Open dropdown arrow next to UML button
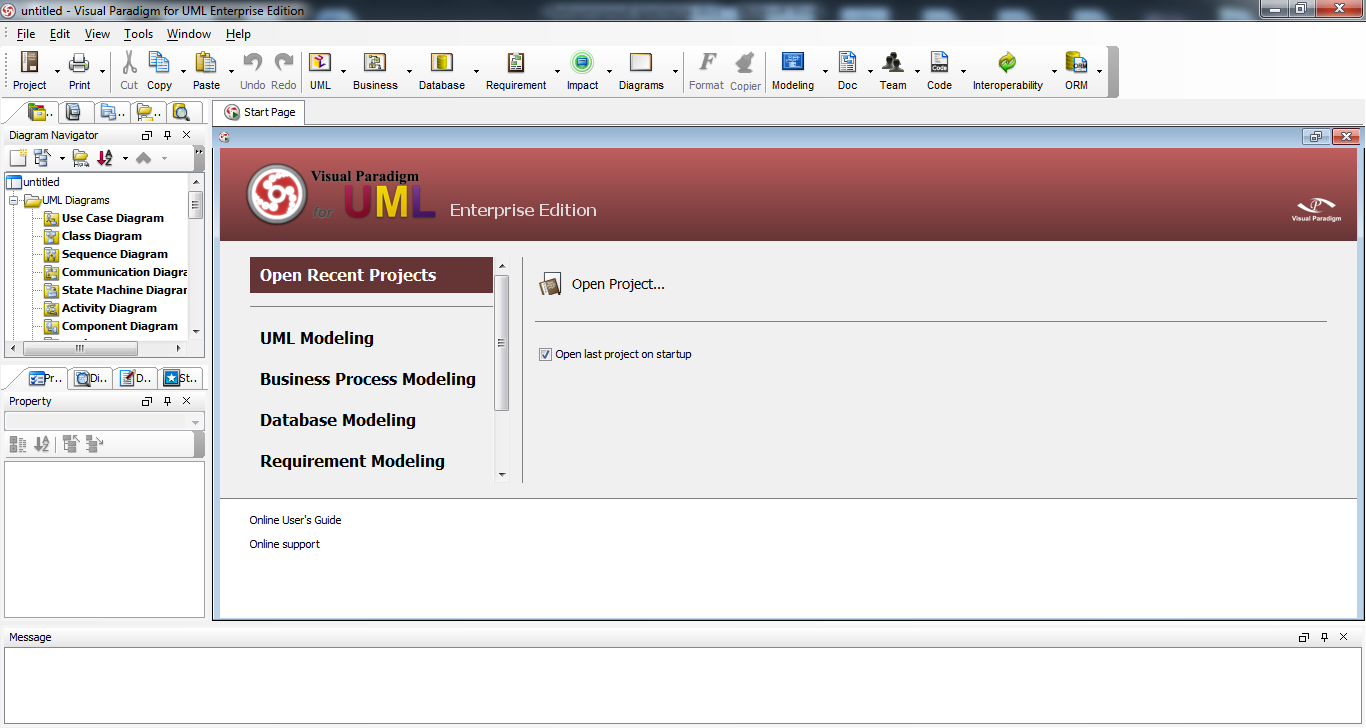 pos(343,72)
